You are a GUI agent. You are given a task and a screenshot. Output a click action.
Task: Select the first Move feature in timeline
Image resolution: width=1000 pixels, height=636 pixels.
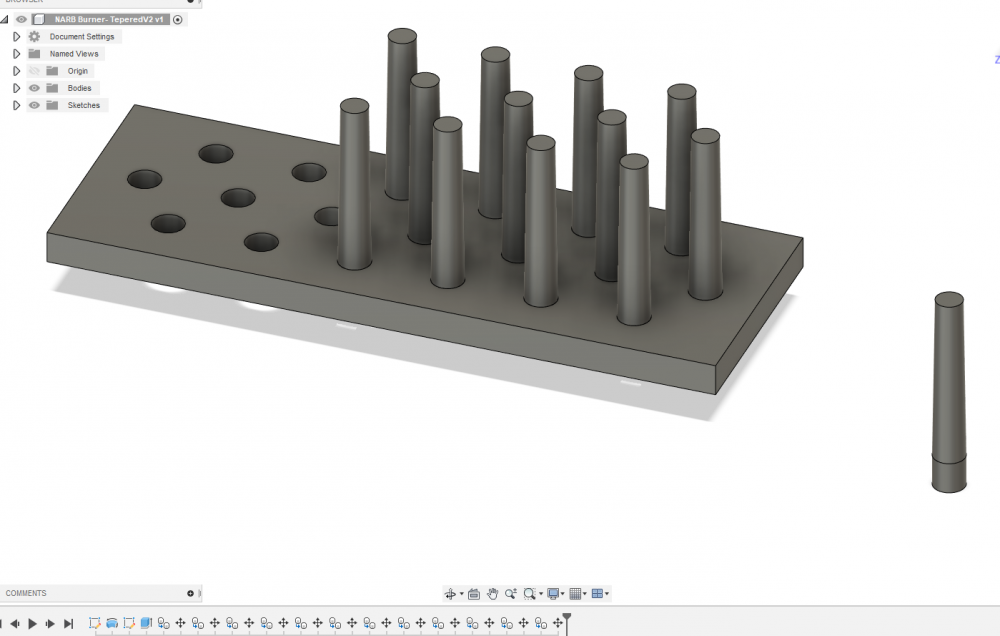[x=180, y=623]
